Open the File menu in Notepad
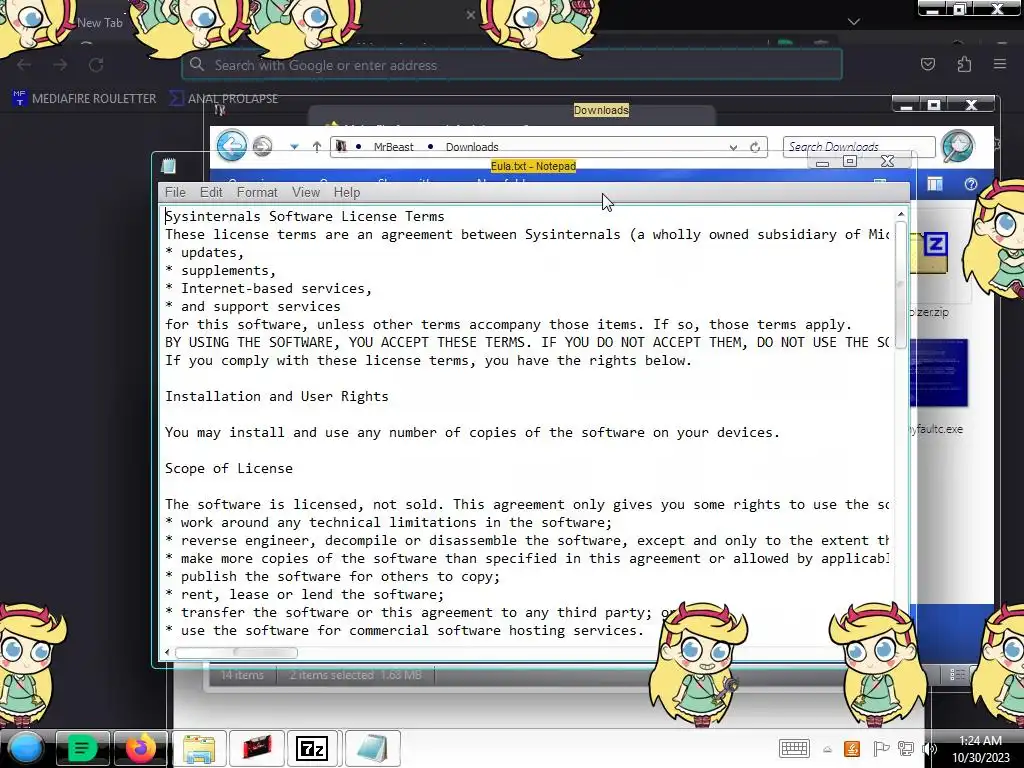The width and height of the screenshot is (1024, 768). 175,192
